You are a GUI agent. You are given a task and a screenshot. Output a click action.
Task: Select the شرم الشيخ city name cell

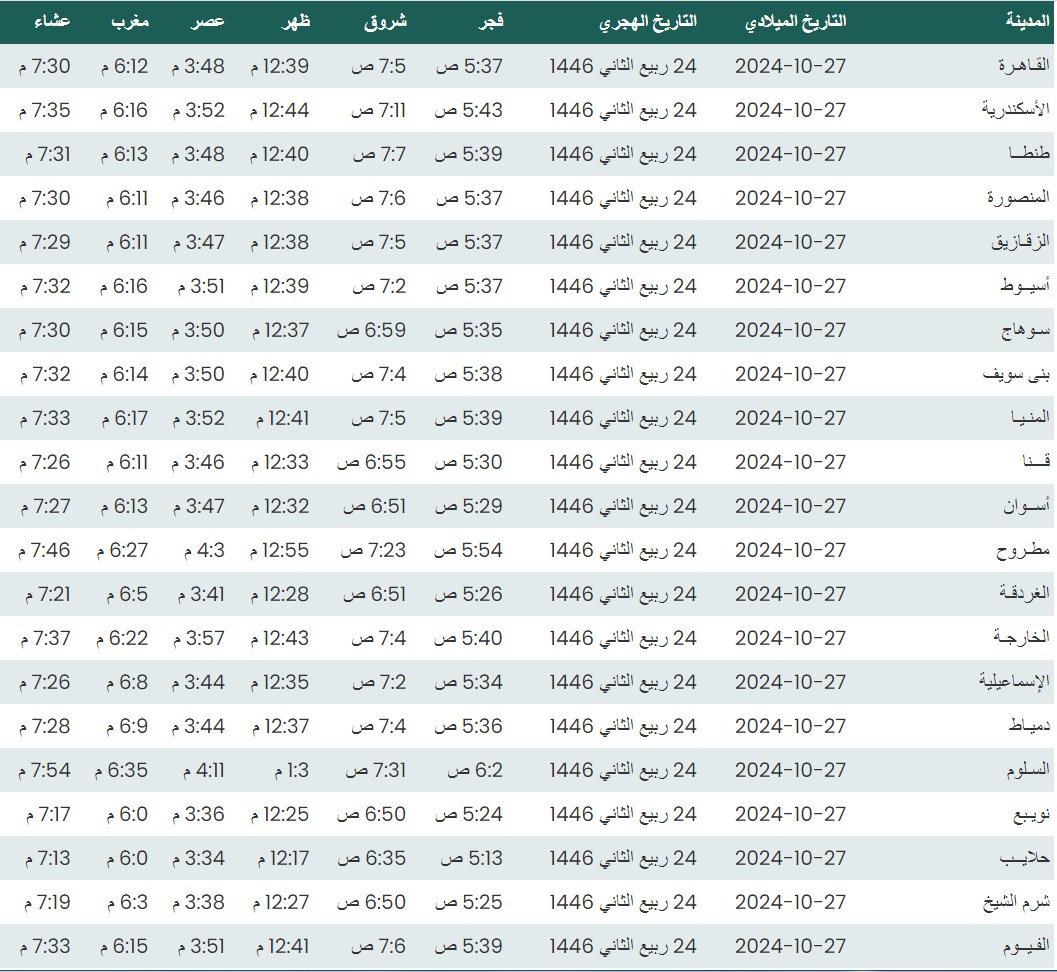coord(1015,902)
